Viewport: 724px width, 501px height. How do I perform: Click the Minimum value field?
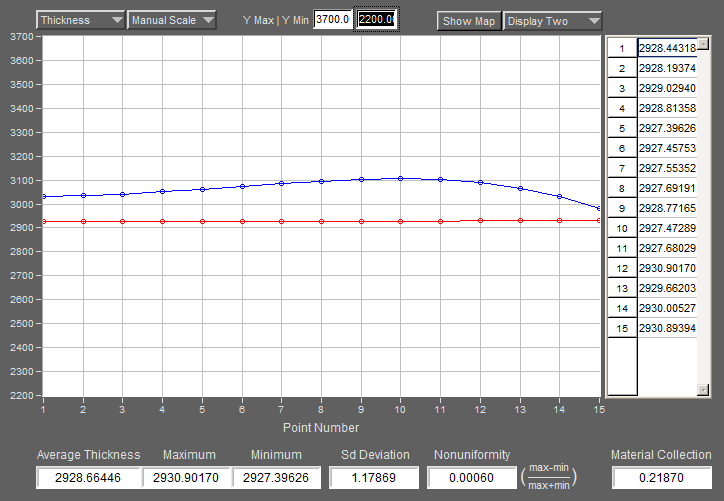point(276,477)
